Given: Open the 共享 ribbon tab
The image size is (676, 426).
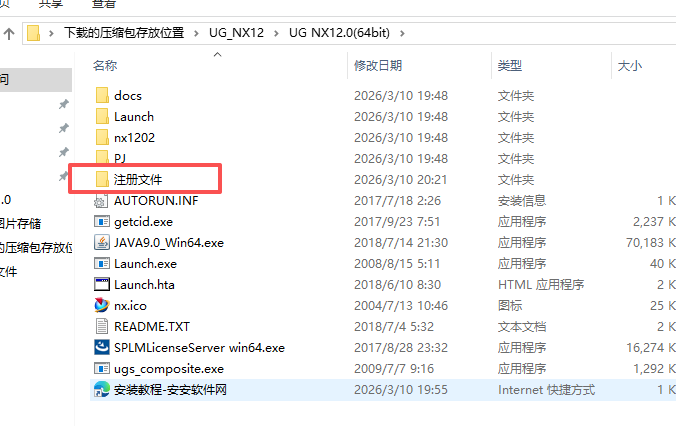Looking at the screenshot, I should click(x=50, y=4).
